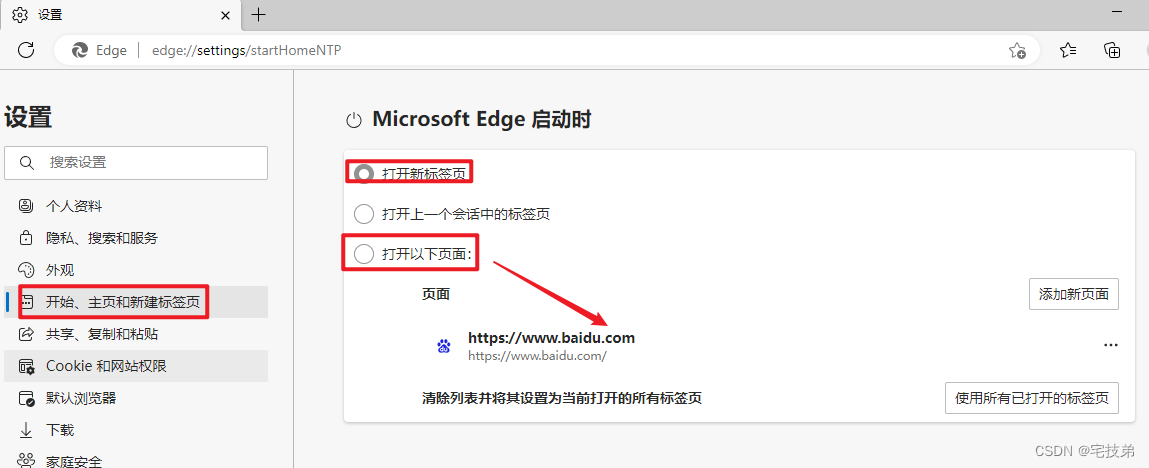
Task: Select 打开以下页面 radio option
Action: pos(363,254)
